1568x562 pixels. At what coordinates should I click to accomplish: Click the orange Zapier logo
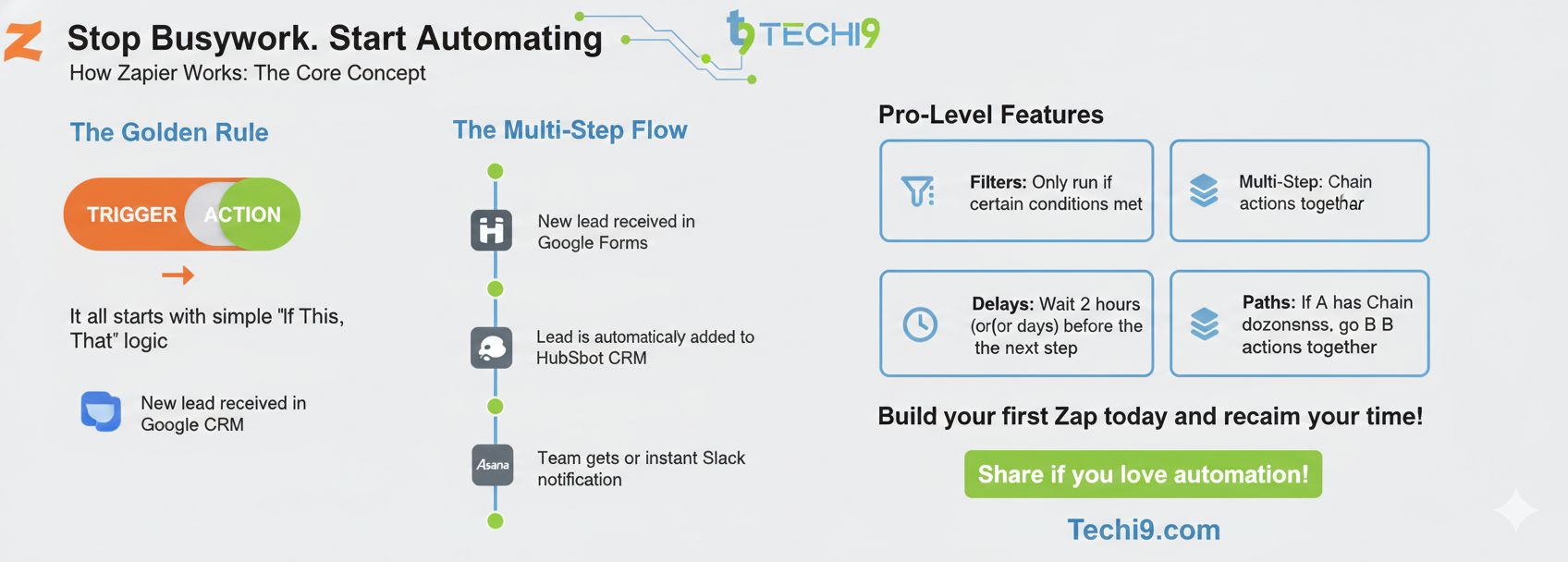[23, 42]
